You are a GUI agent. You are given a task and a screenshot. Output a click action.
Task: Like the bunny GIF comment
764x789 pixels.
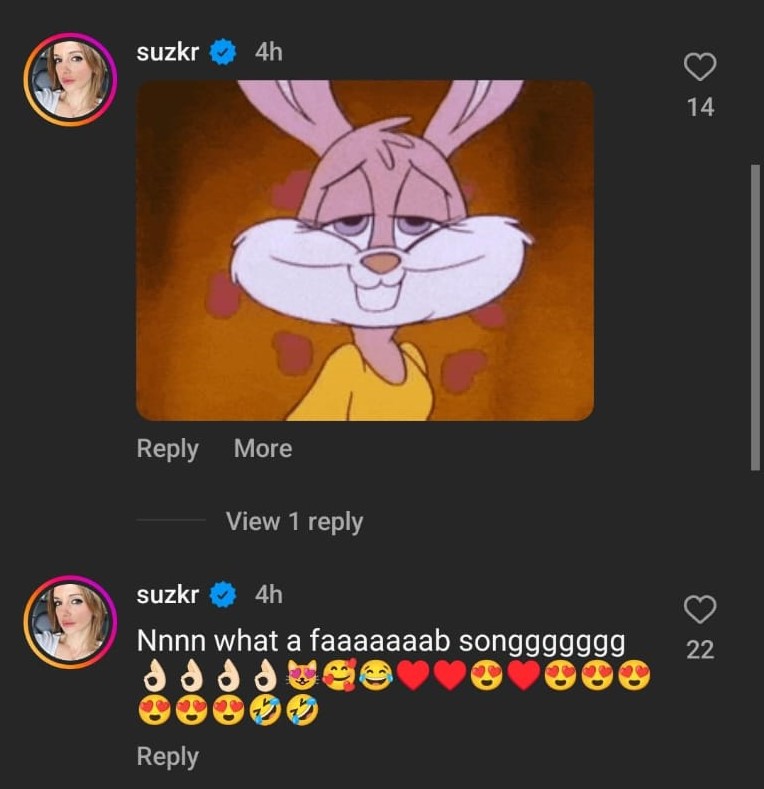(x=700, y=67)
